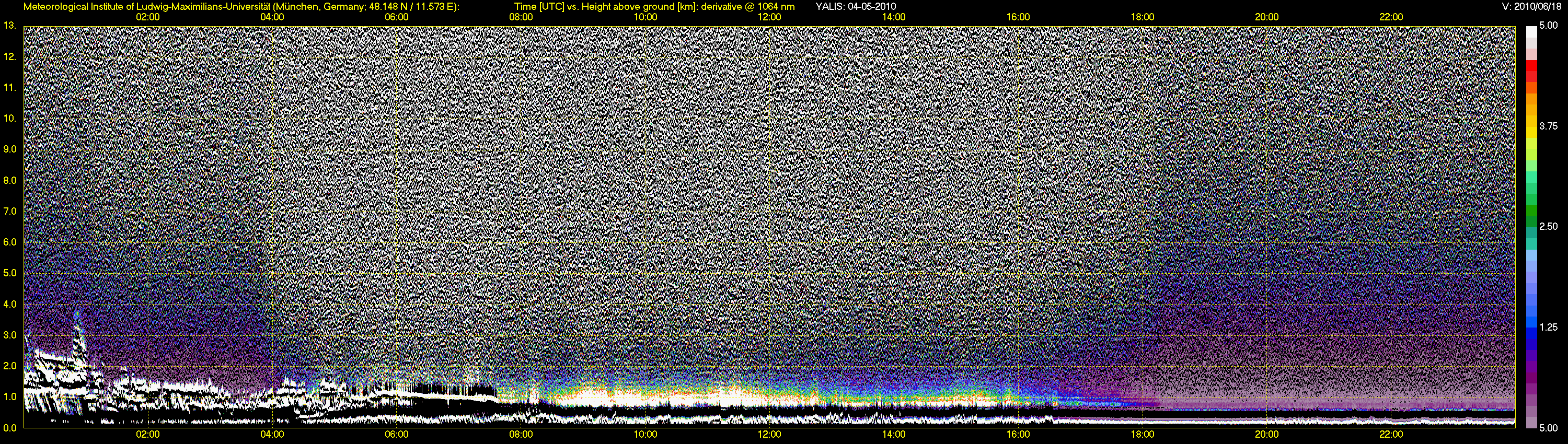The height and width of the screenshot is (444, 1568).
Task: Click the 12:00 label on the top time axis
Action: tap(769, 17)
